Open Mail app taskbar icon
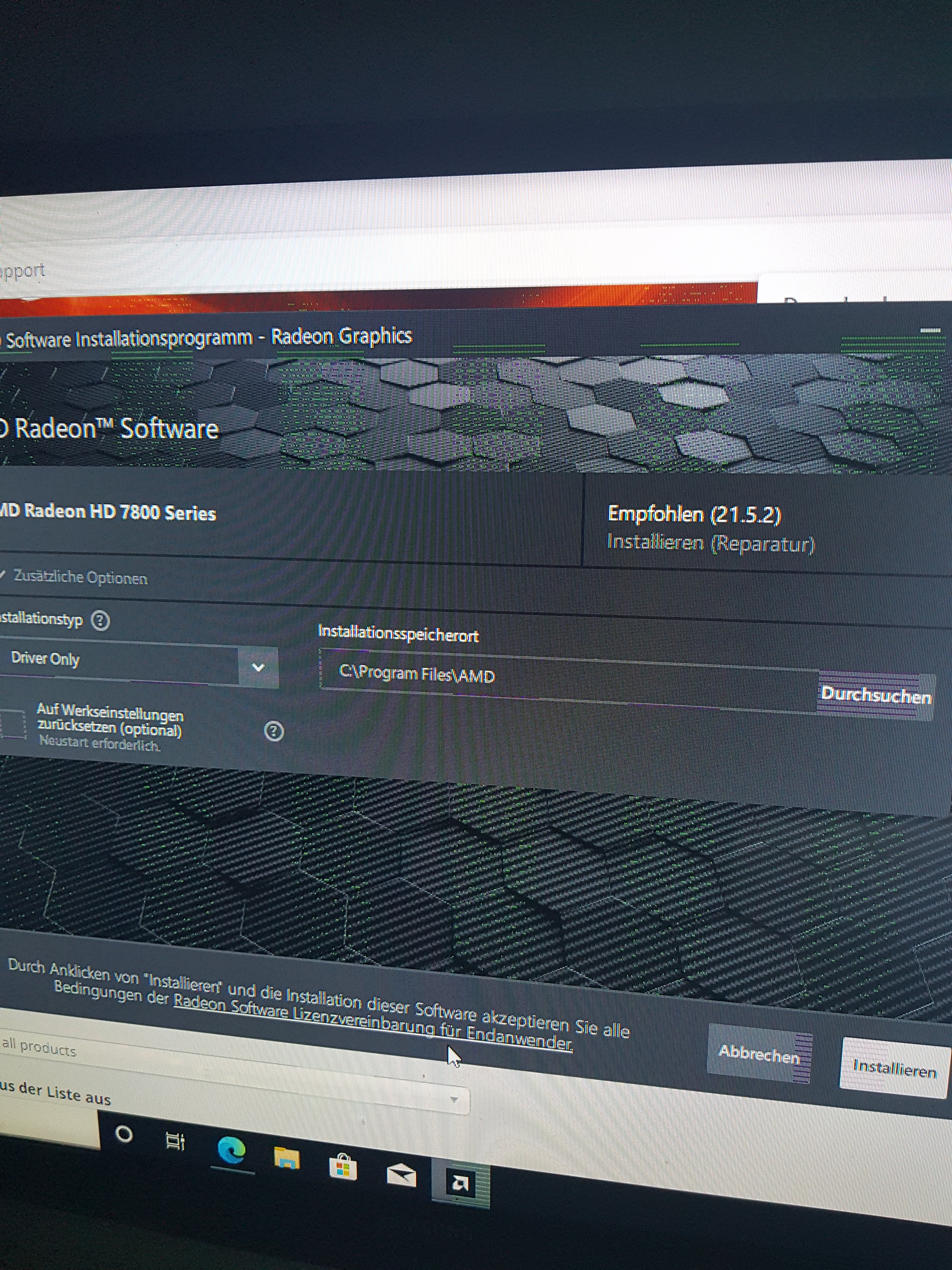Screen dimensions: 952x1270 (401, 1175)
